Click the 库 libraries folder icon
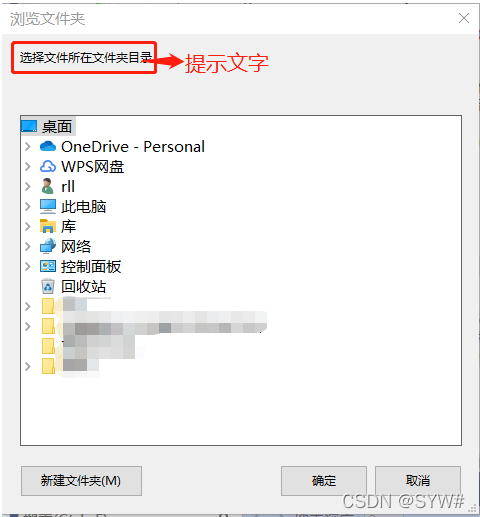 pos(48,226)
